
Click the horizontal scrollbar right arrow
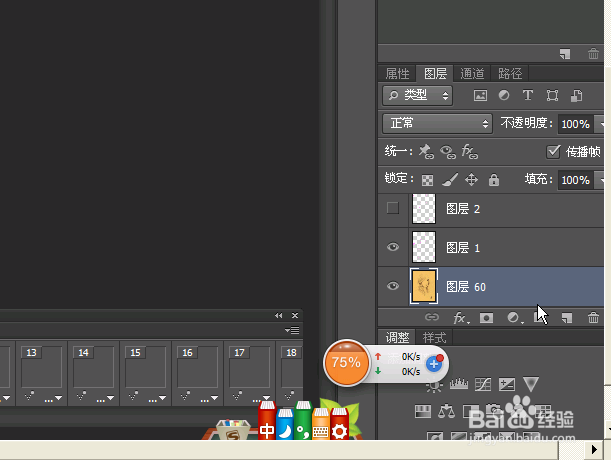[x=594, y=449]
